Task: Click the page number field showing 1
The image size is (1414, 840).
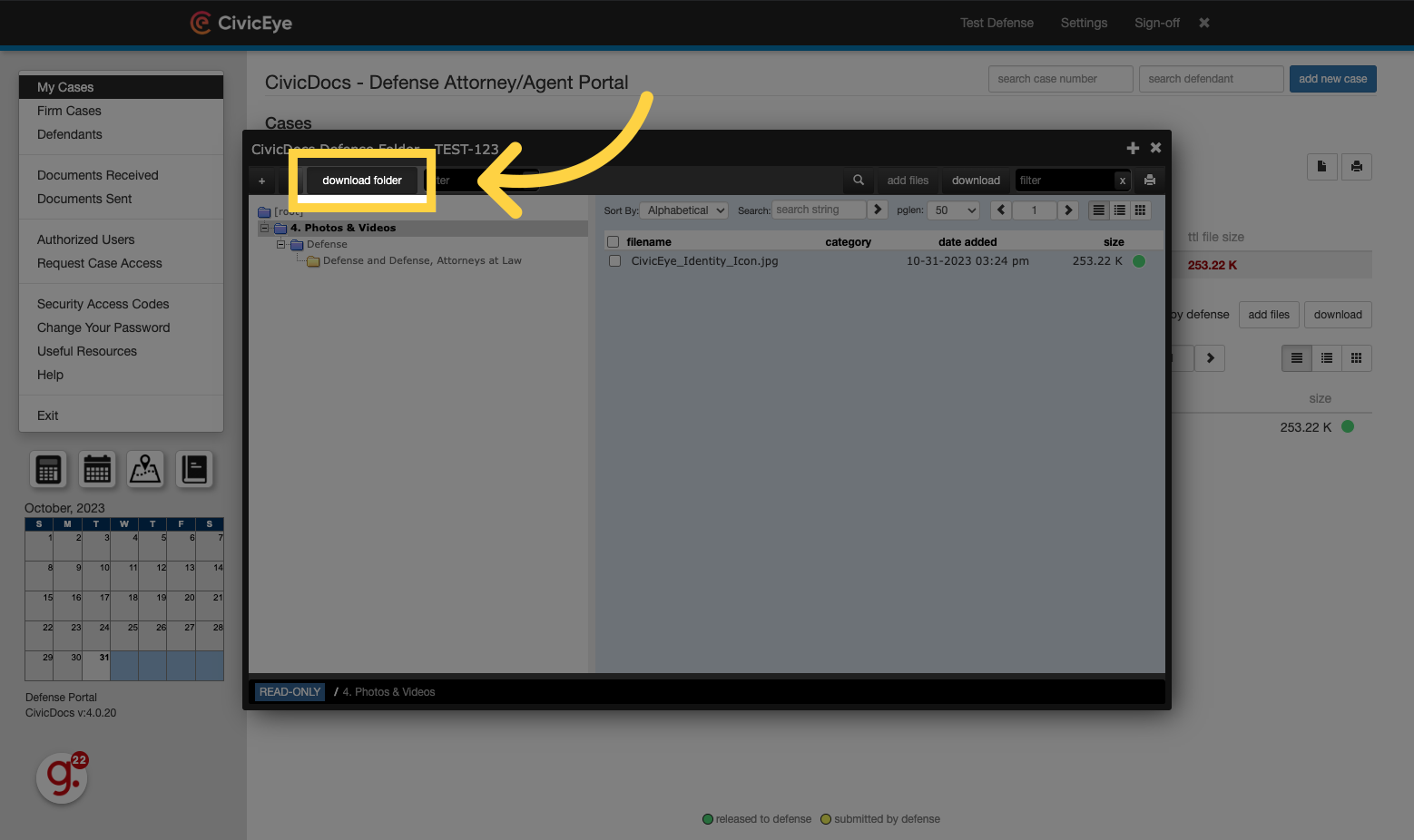Action: 1035,210
